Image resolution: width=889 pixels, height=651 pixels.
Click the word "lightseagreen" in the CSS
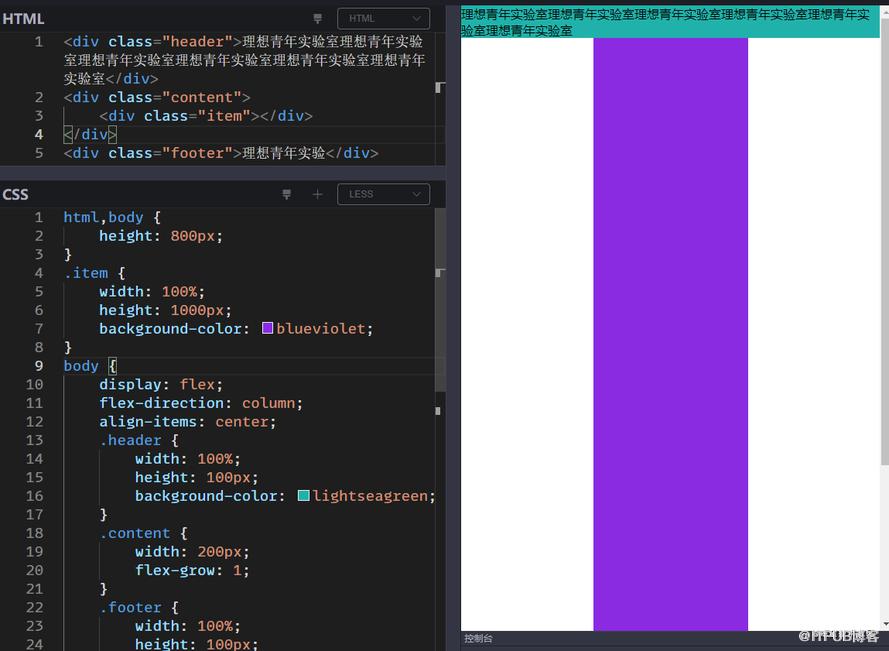pyautogui.click(x=370, y=496)
